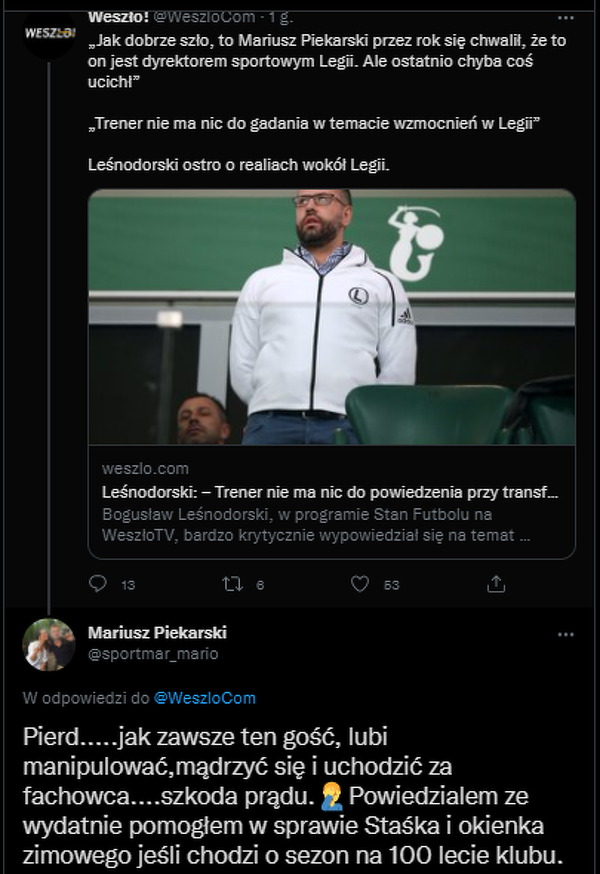Like the Weszło tweet with heart icon
The width and height of the screenshot is (600, 874).
click(x=360, y=584)
